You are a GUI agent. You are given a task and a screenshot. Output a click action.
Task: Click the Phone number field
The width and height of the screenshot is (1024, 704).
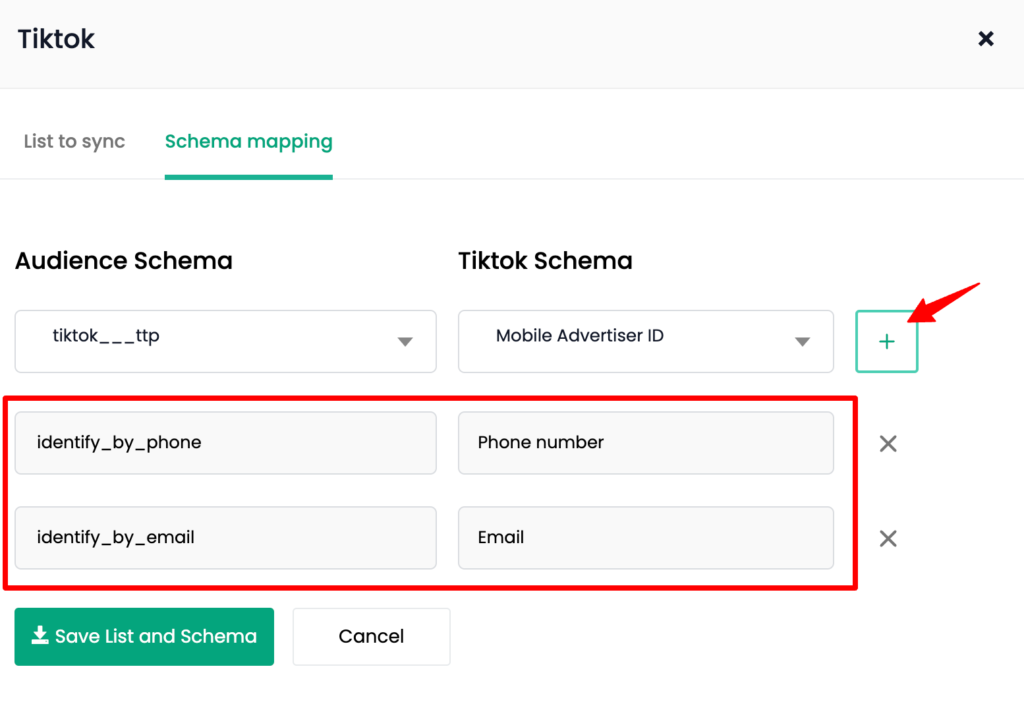pos(645,443)
